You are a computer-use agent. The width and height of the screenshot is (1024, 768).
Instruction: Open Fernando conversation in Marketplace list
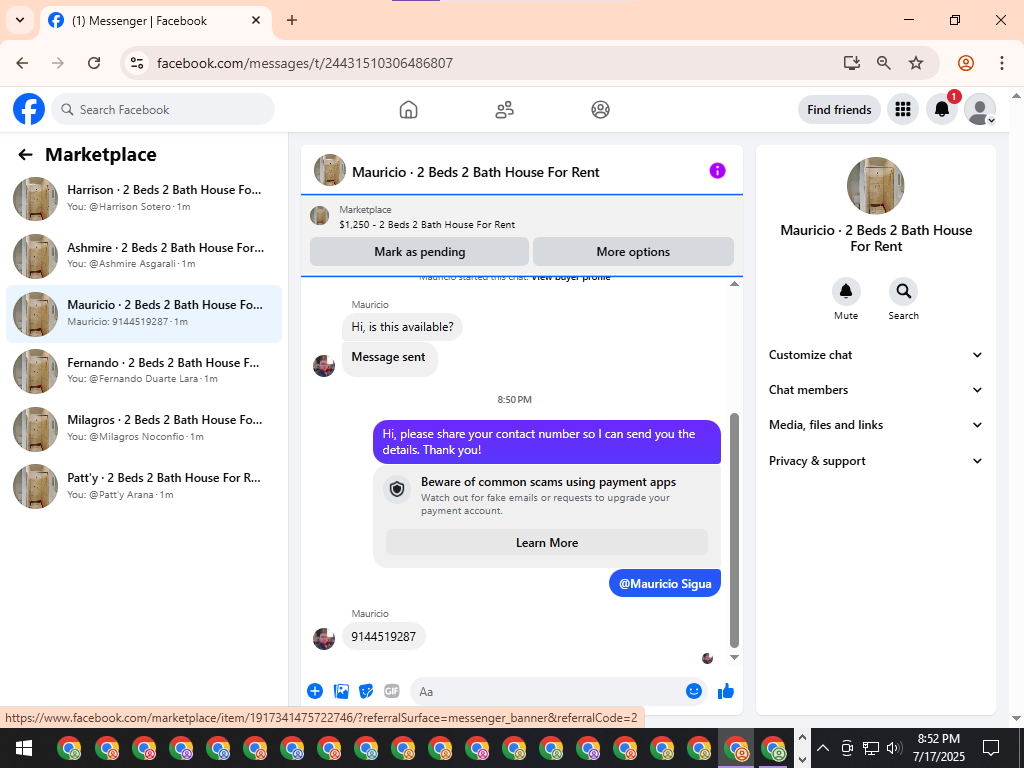pyautogui.click(x=144, y=371)
